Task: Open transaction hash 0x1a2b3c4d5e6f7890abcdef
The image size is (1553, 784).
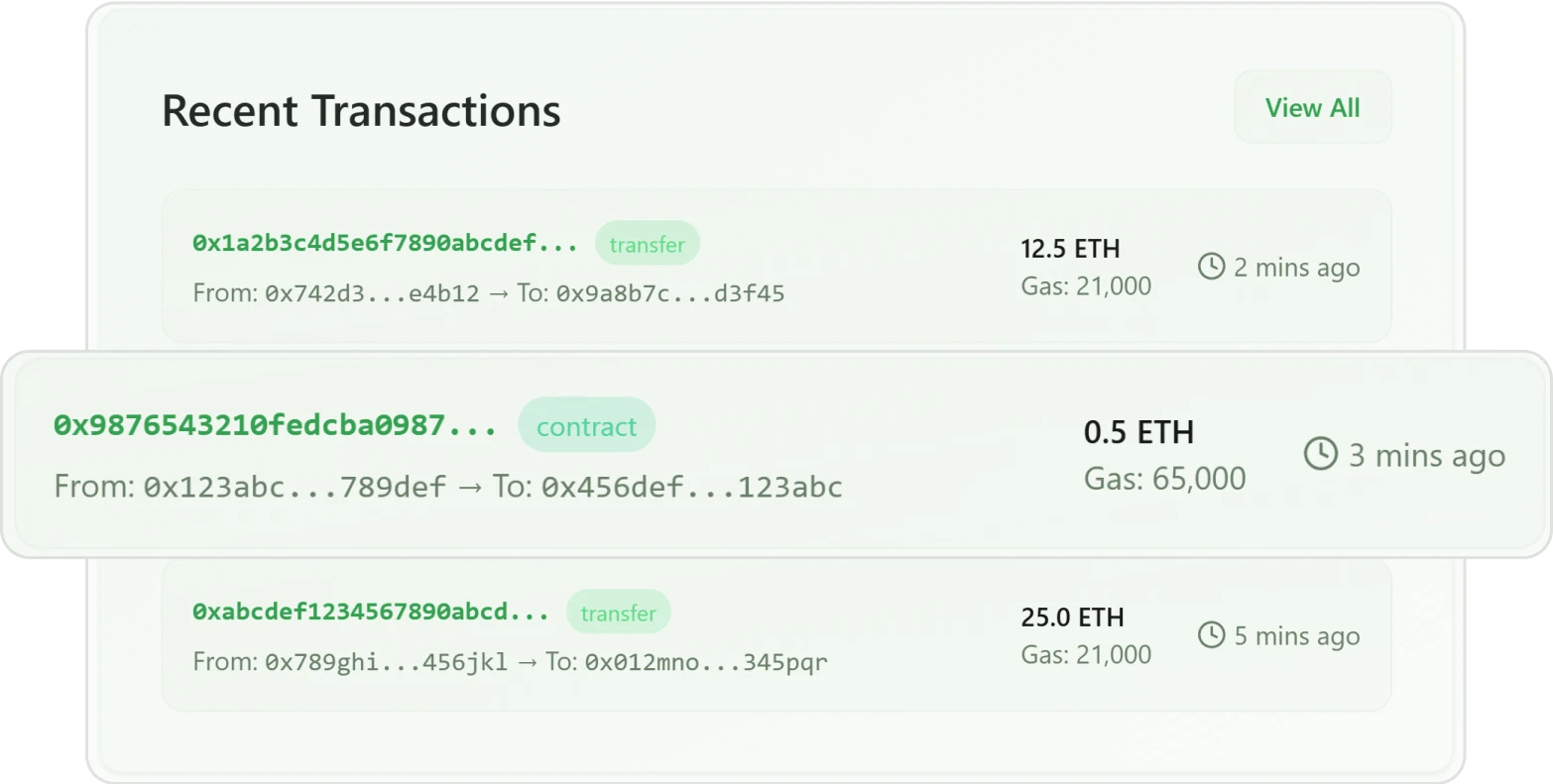Action: 385,243
